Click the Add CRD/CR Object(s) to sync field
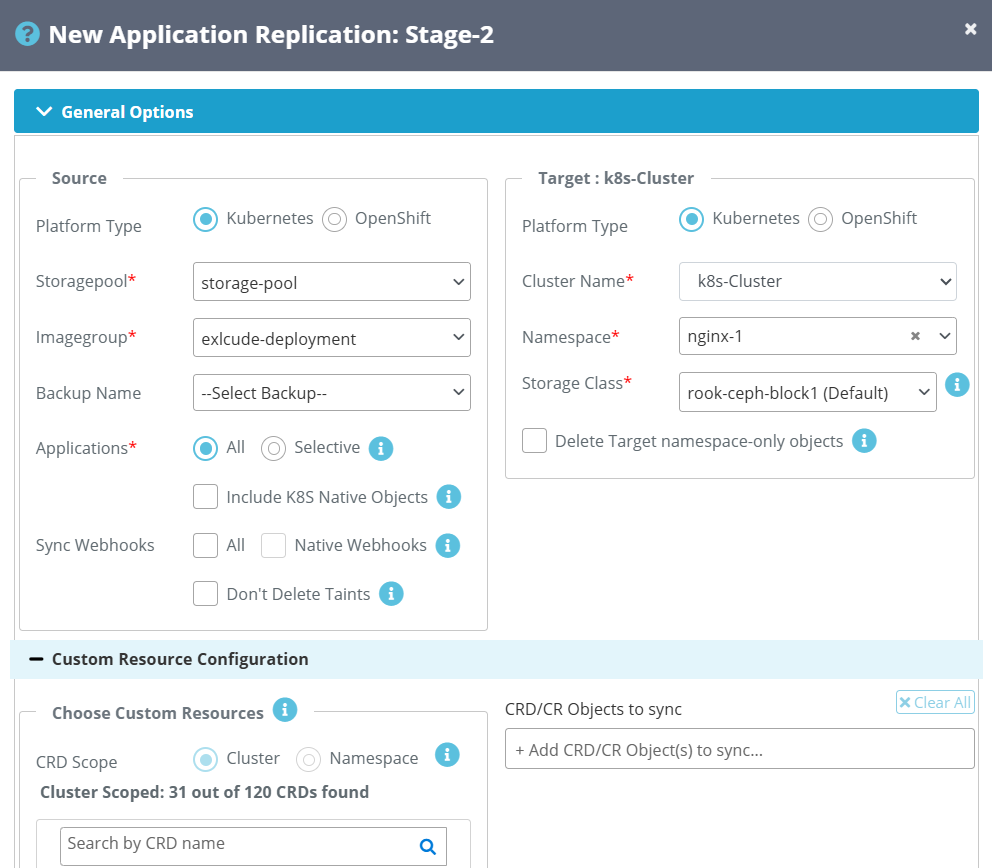This screenshot has height=868, width=992. point(740,749)
